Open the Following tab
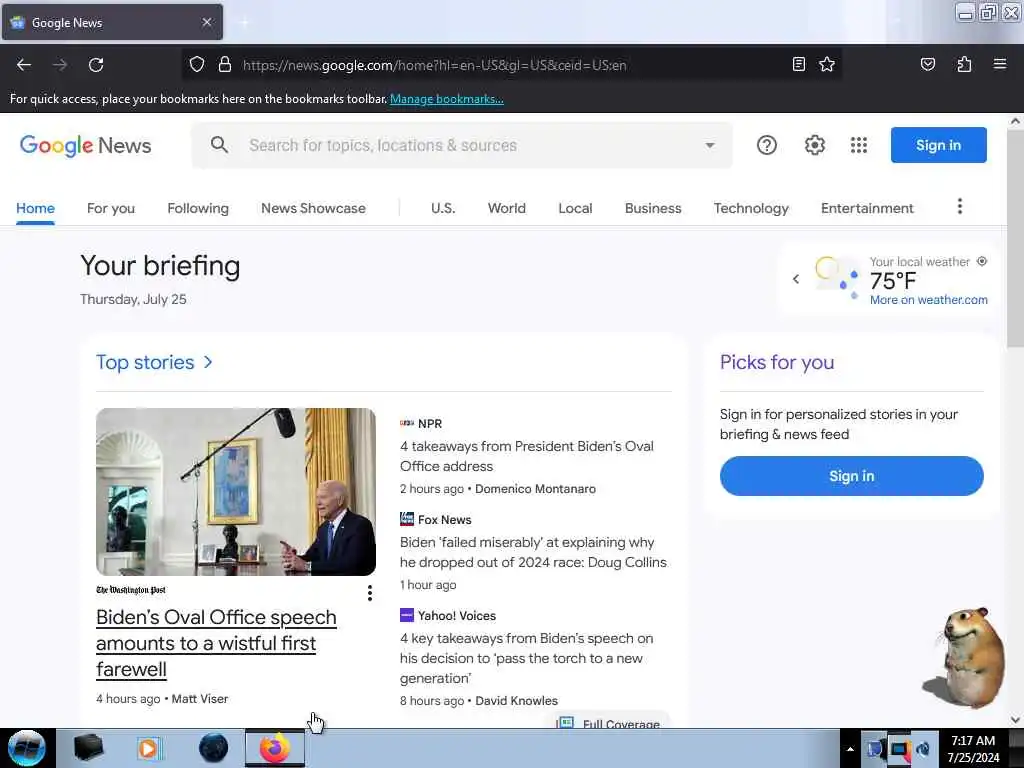This screenshot has width=1024, height=768. [198, 208]
